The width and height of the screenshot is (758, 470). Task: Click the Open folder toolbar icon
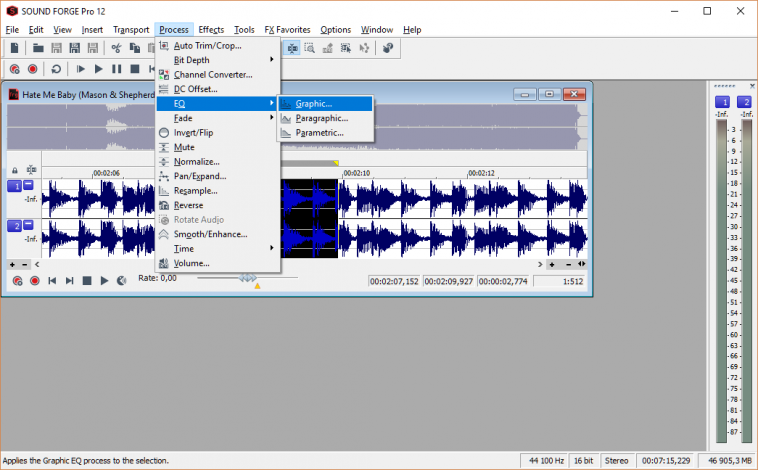click(38, 47)
